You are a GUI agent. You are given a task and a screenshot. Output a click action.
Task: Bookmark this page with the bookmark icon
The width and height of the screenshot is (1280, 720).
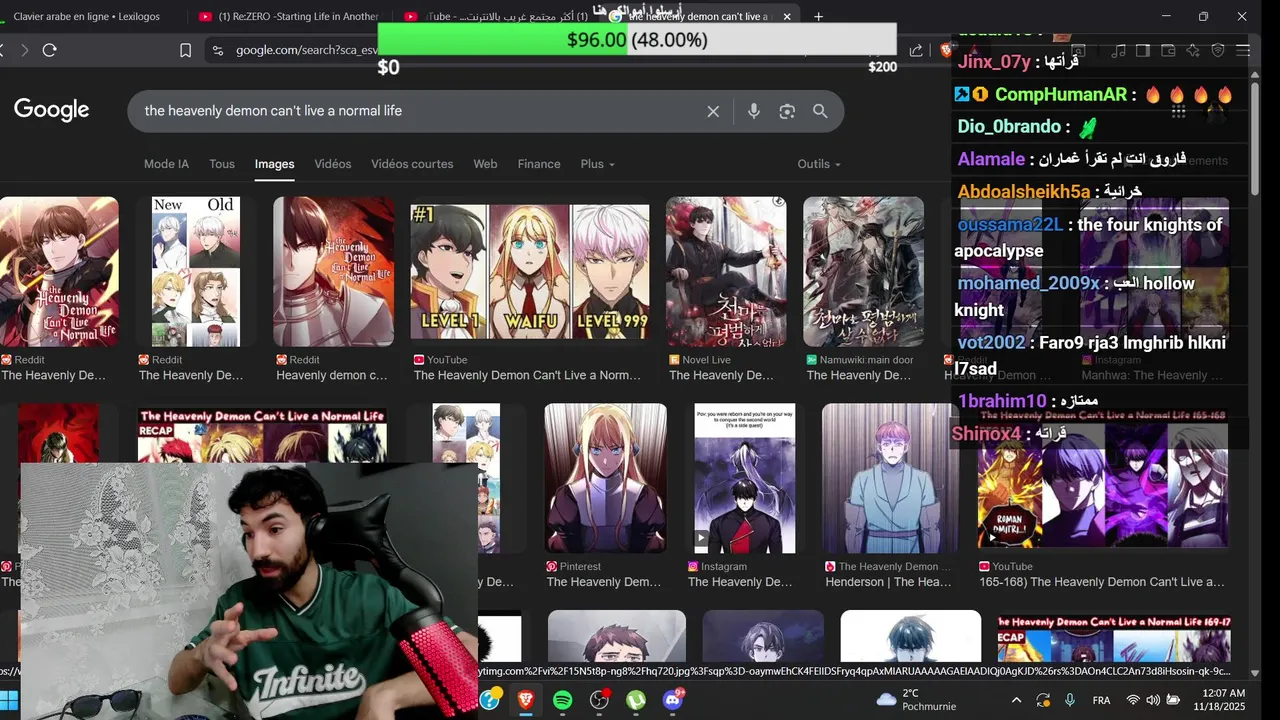185,50
